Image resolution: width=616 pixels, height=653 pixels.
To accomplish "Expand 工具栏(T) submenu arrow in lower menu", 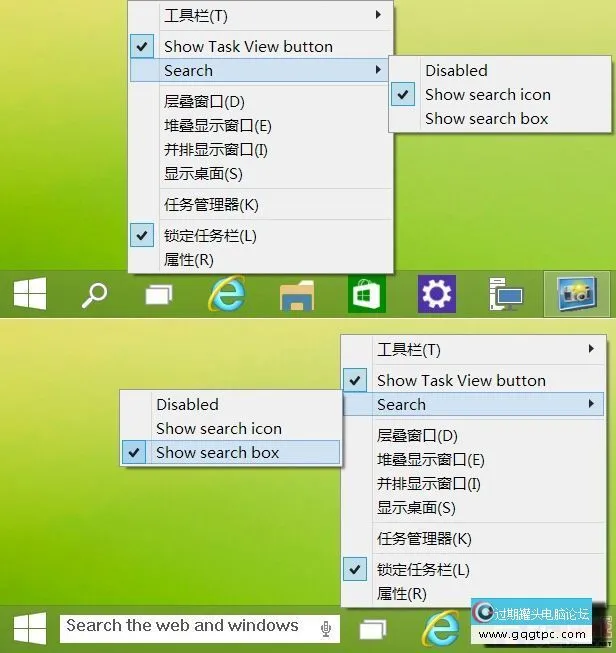I will coord(591,349).
